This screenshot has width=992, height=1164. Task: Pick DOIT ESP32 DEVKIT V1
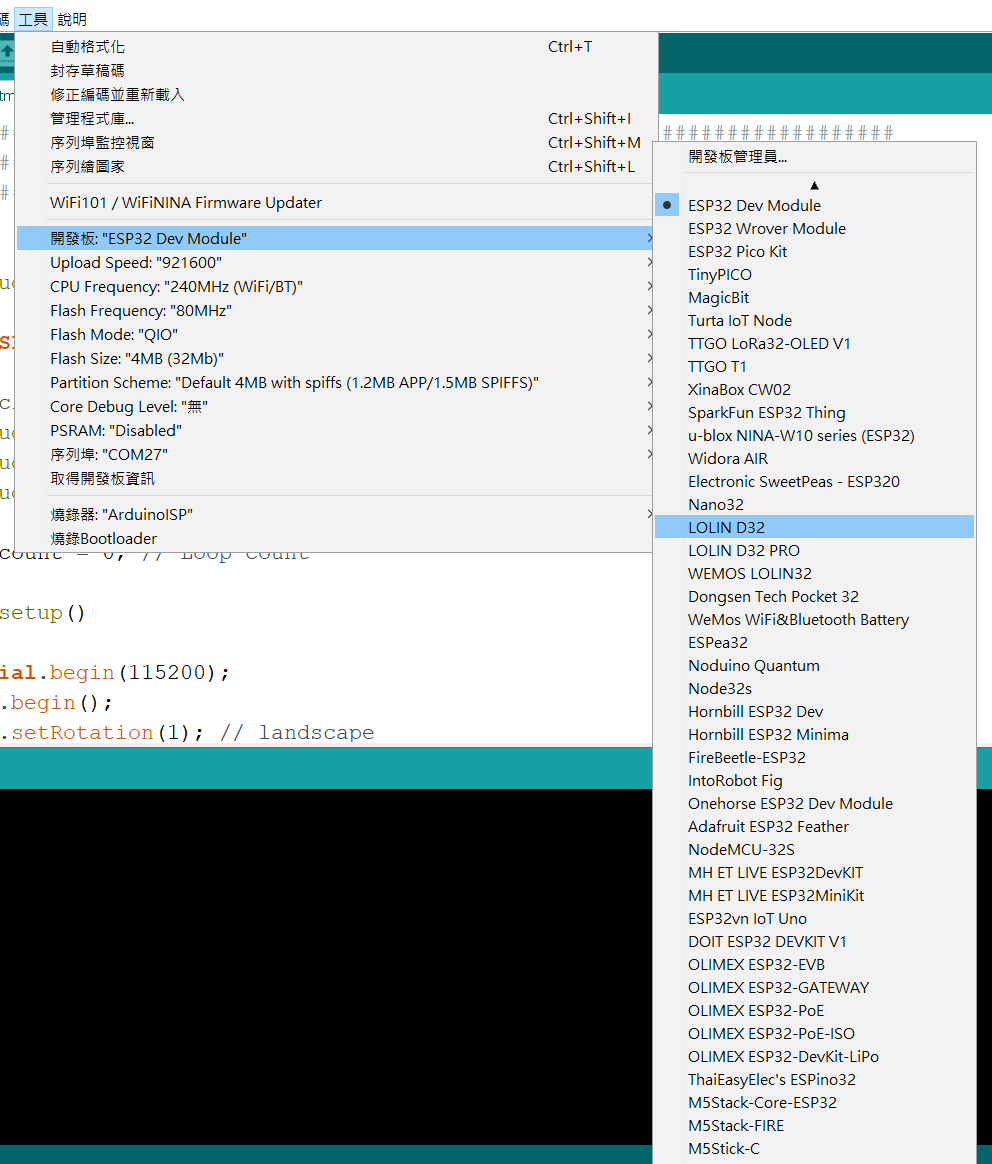click(815, 942)
